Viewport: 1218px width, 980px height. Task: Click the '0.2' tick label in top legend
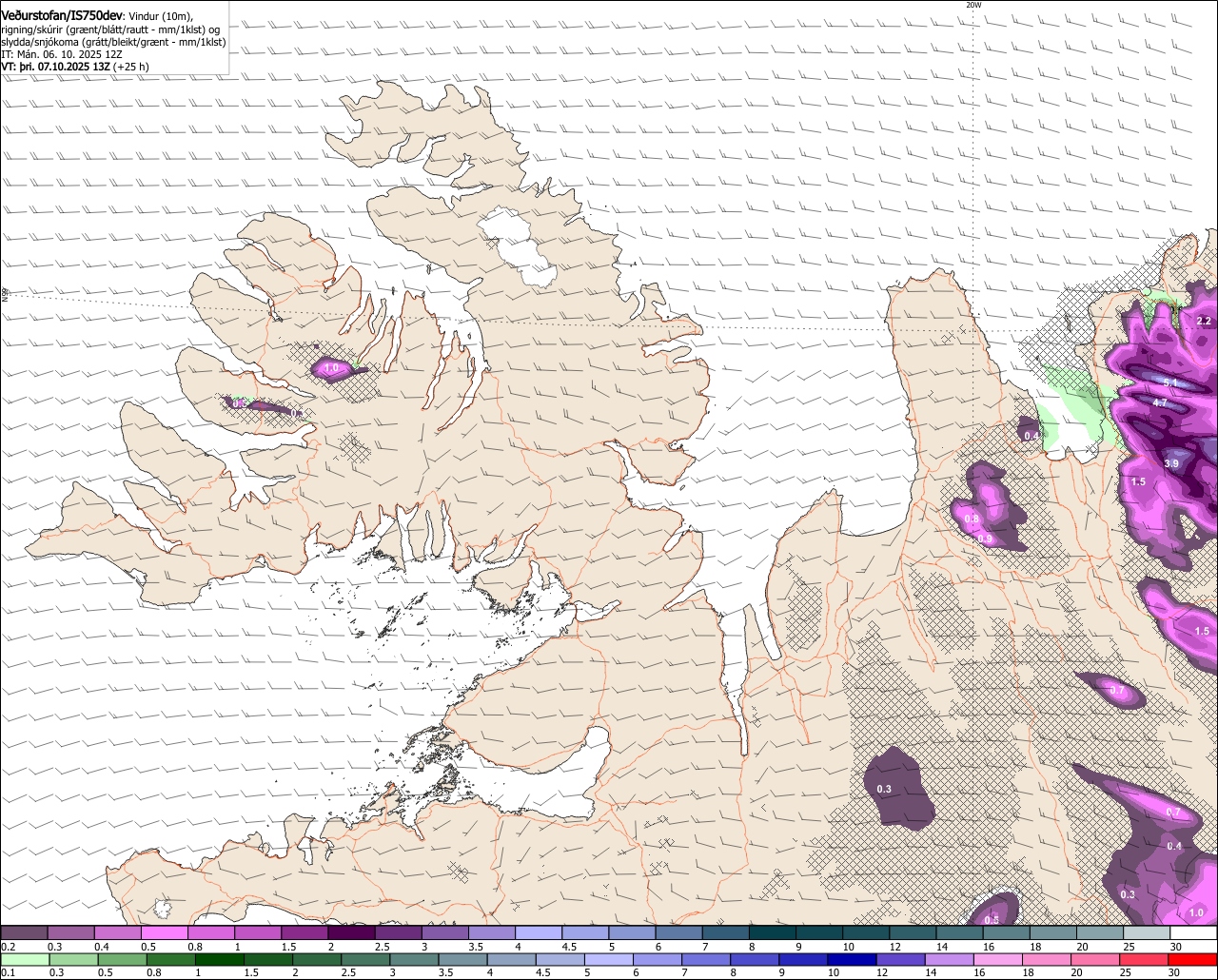[9, 947]
